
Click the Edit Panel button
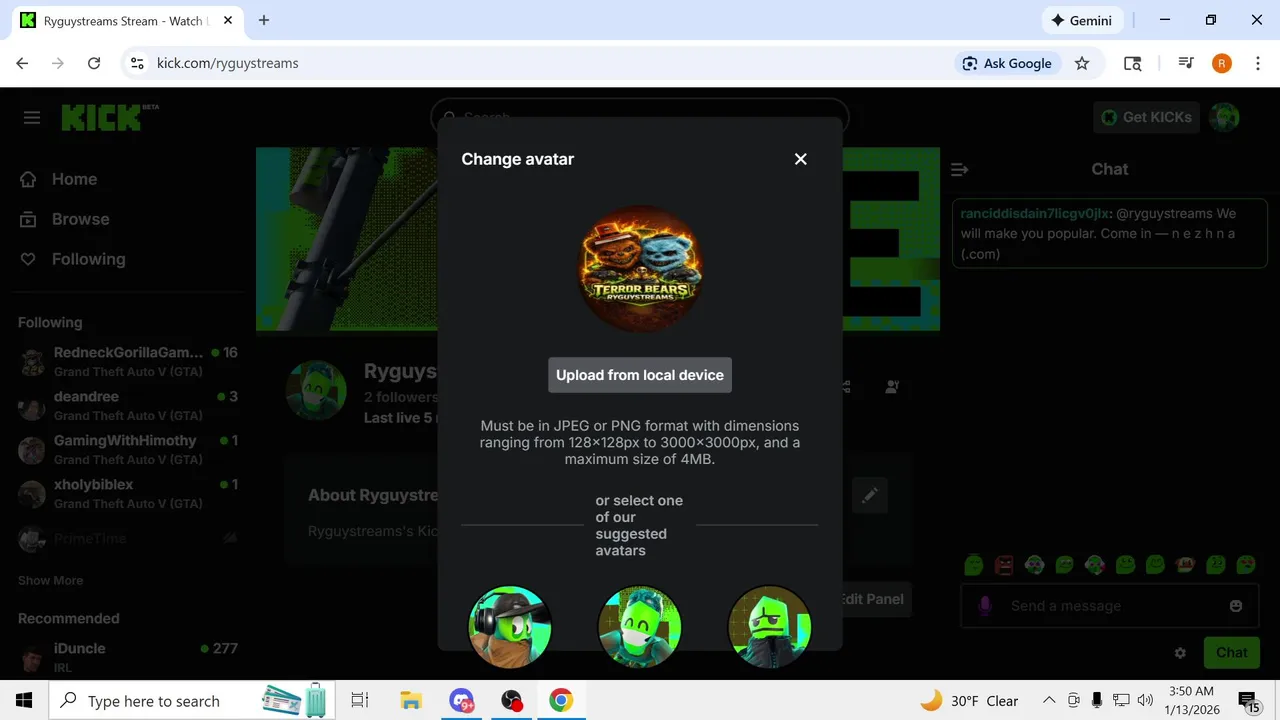click(872, 599)
